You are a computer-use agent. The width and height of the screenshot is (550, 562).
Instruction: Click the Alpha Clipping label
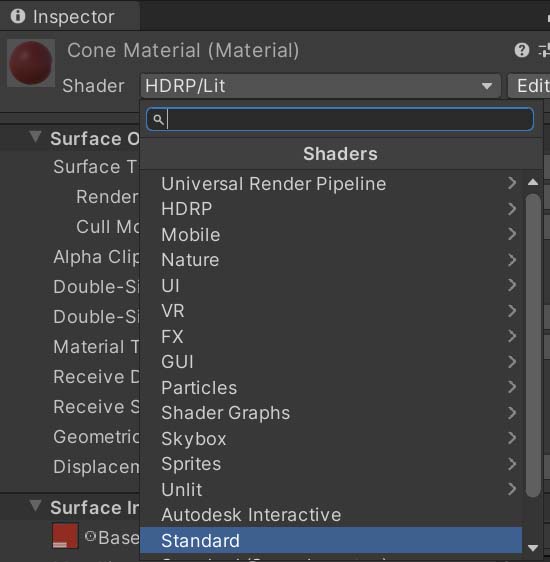96,257
